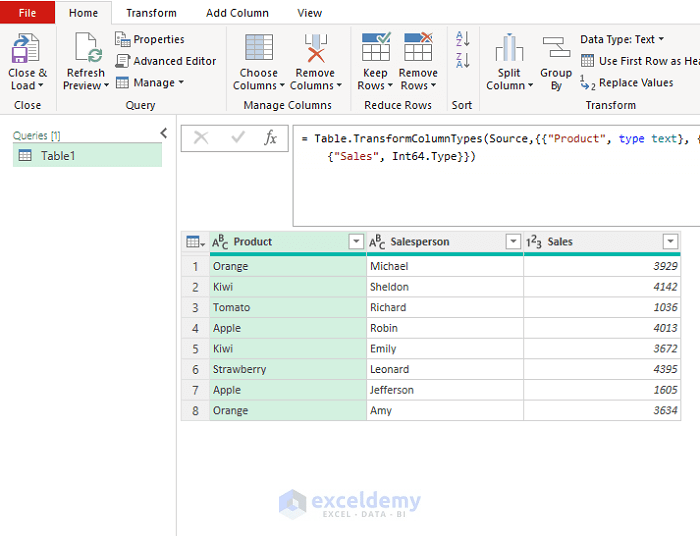Click the Remove Rows icon
Viewport: 700px width, 536px height.
[x=418, y=46]
